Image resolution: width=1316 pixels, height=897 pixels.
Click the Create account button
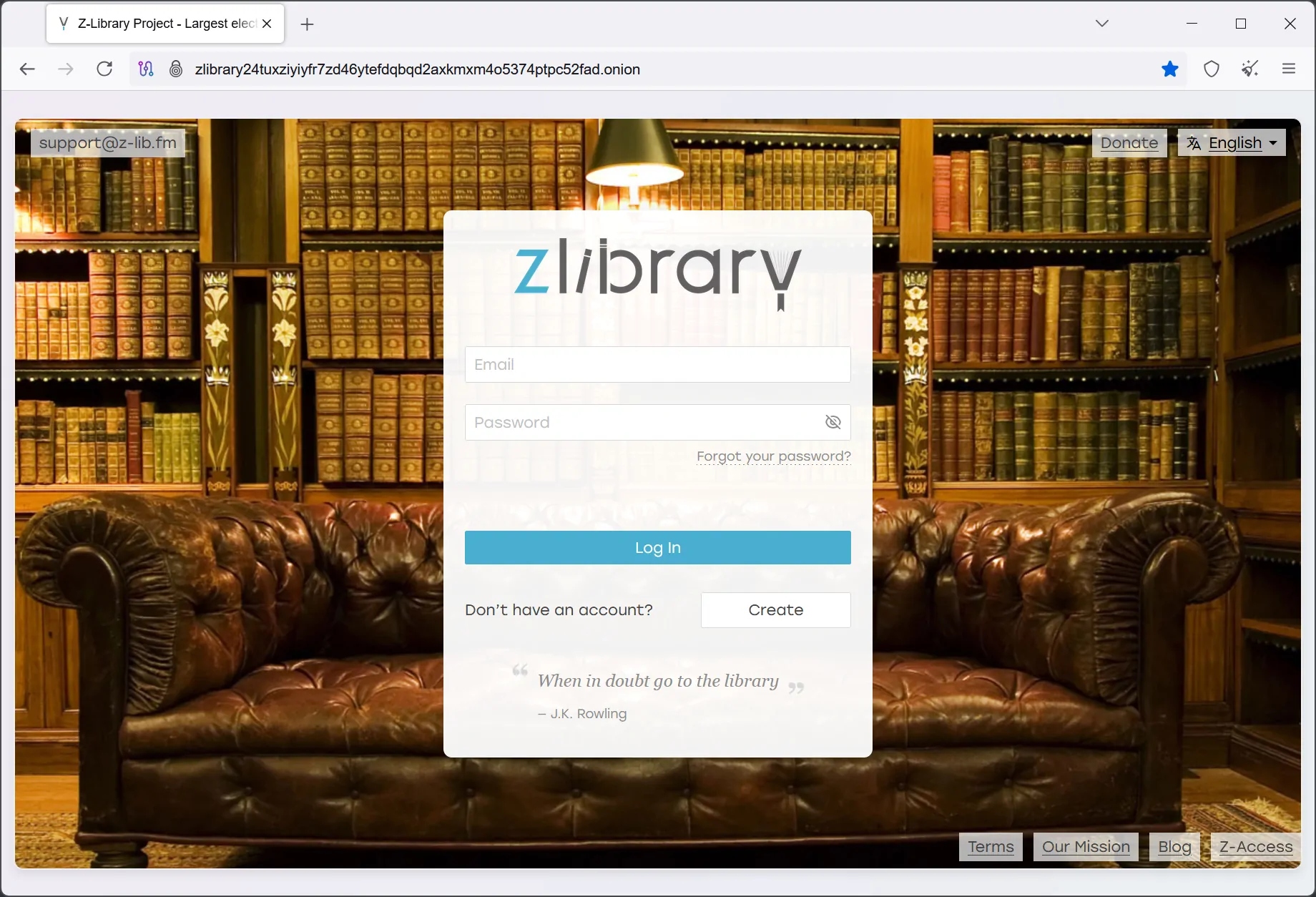tap(775, 609)
